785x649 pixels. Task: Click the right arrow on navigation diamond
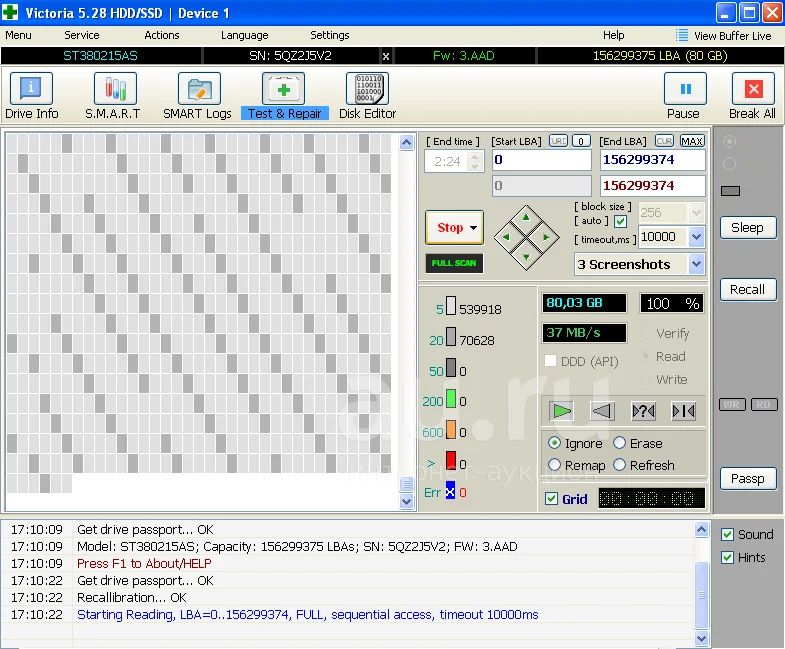point(546,237)
